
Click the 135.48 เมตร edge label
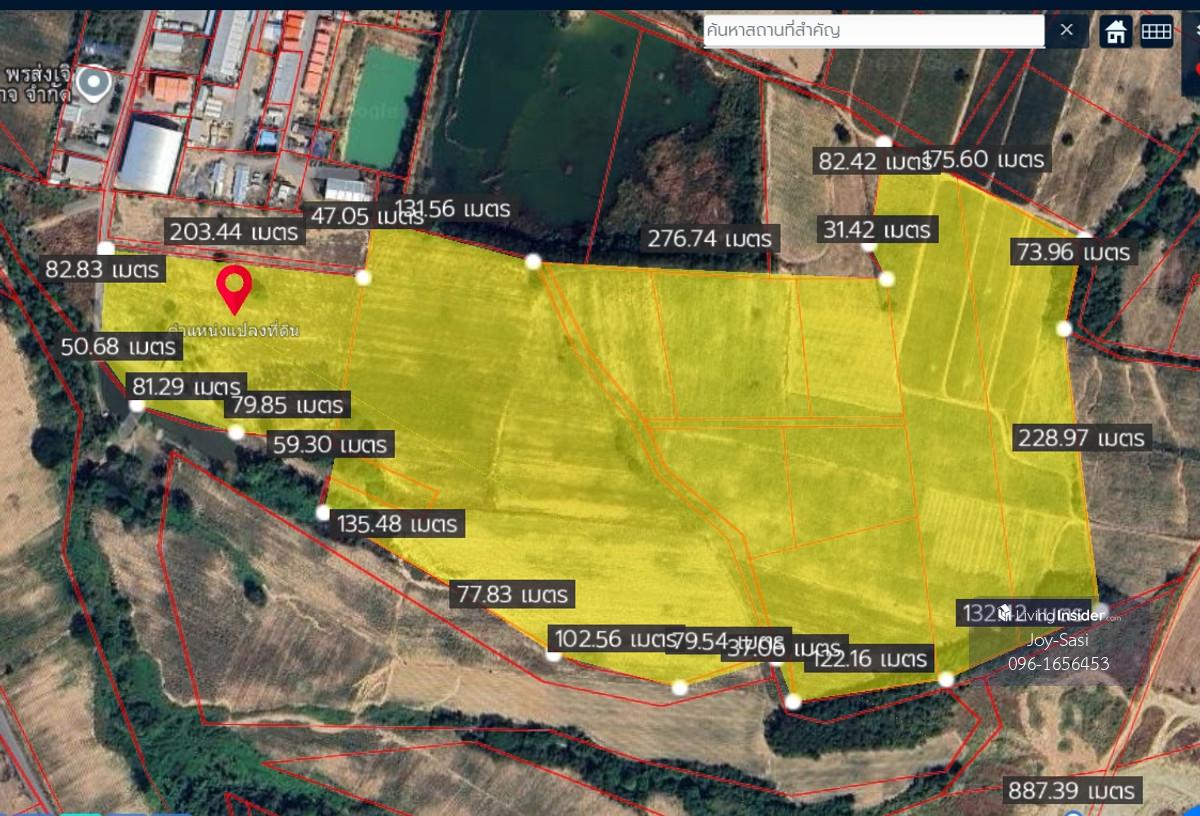(x=397, y=523)
